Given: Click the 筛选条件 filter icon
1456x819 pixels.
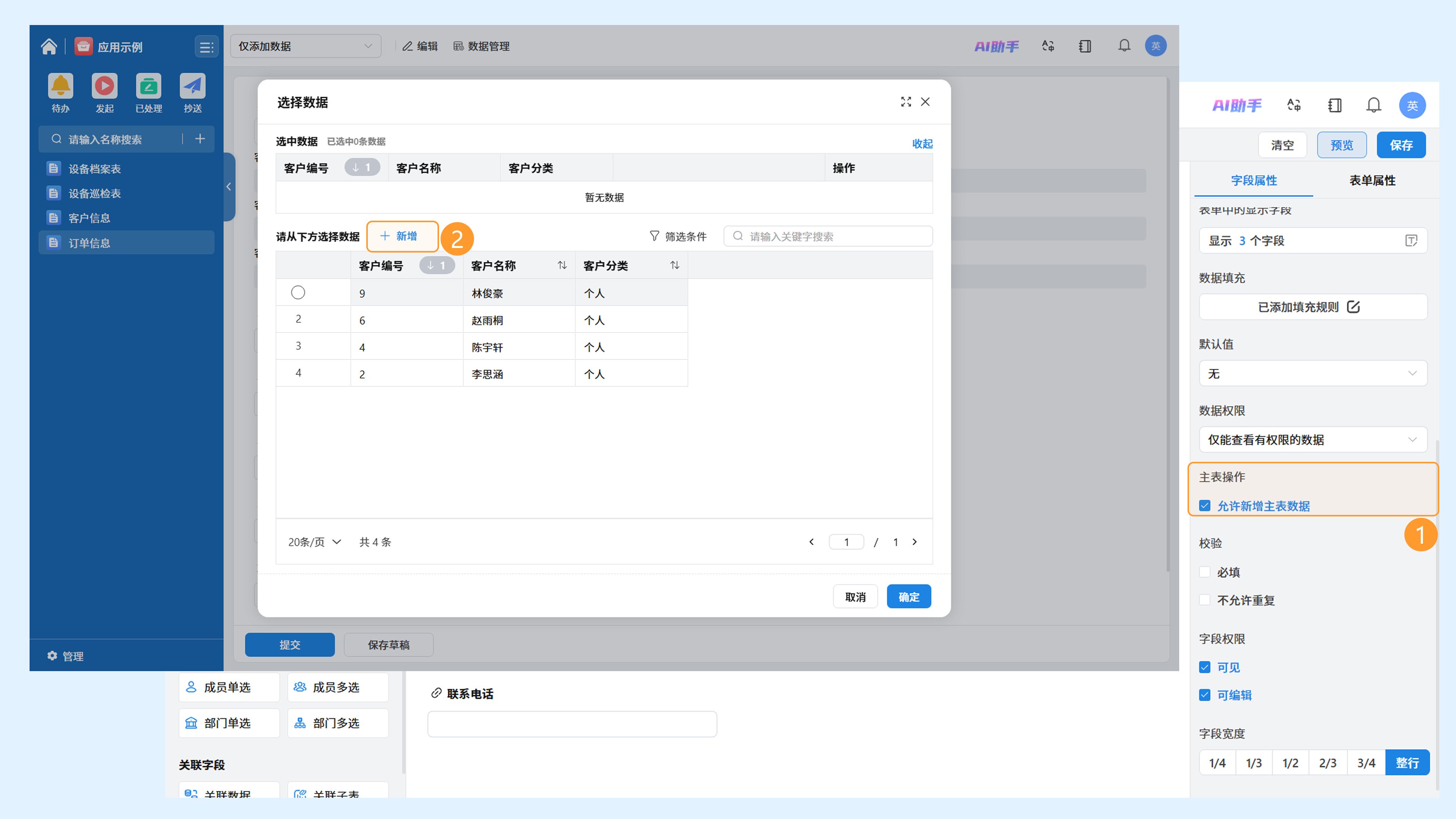Looking at the screenshot, I should click(x=654, y=236).
